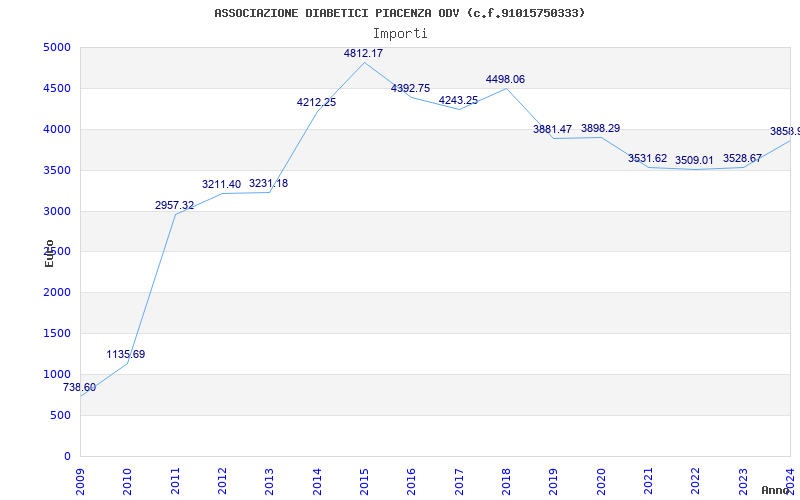Click the 2013 x-axis year label
Viewport: 800px width, 500px height.
point(269,482)
